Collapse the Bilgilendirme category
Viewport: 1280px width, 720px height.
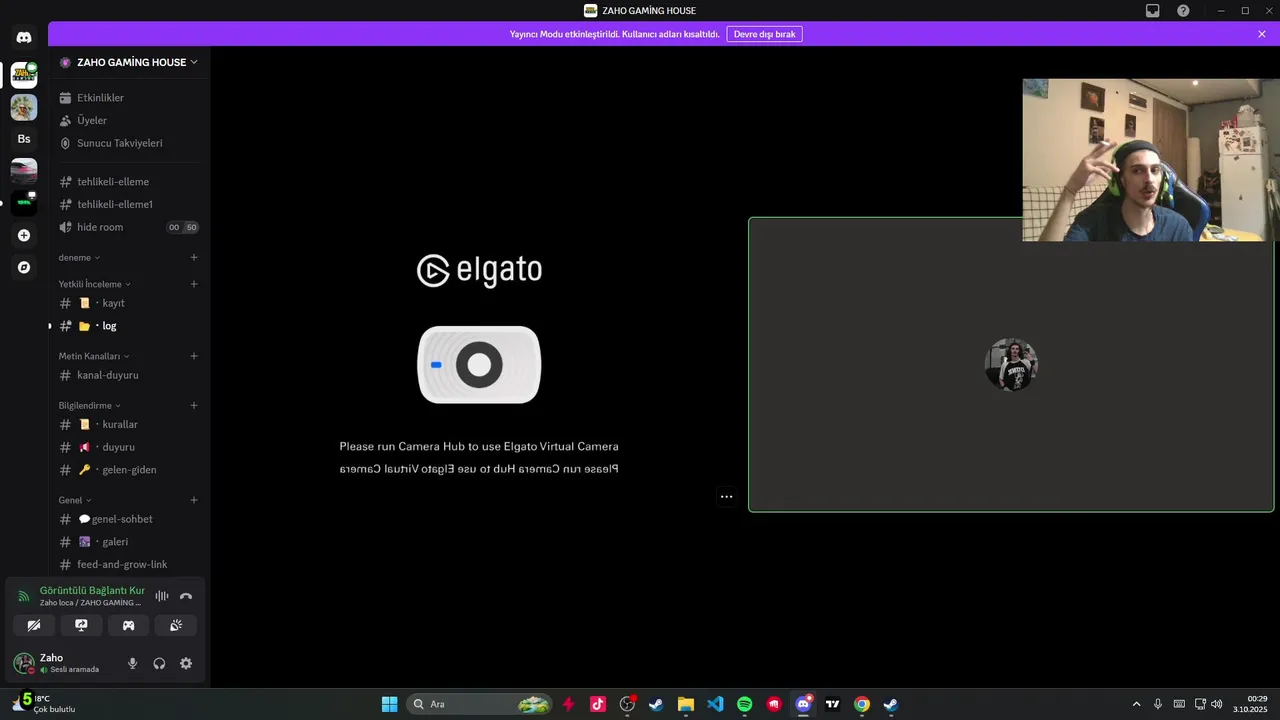coord(90,405)
